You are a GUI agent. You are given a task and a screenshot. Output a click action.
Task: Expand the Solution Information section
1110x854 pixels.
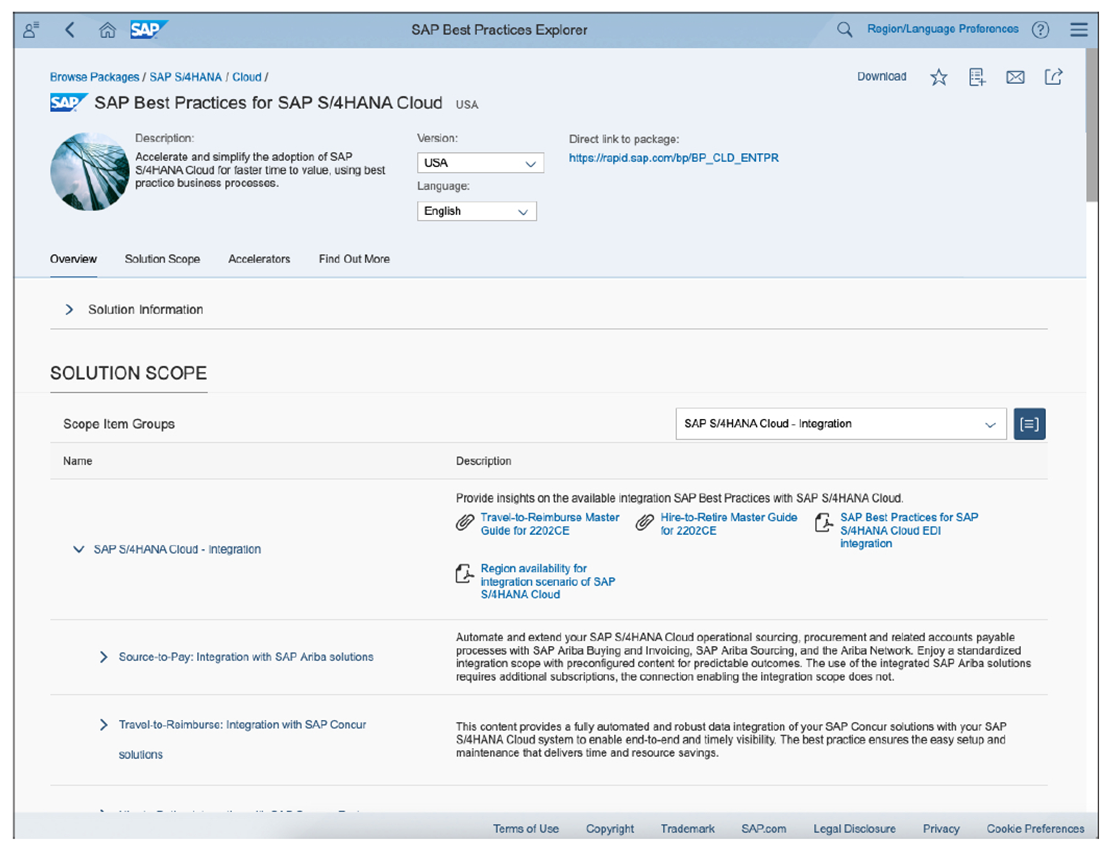[68, 309]
